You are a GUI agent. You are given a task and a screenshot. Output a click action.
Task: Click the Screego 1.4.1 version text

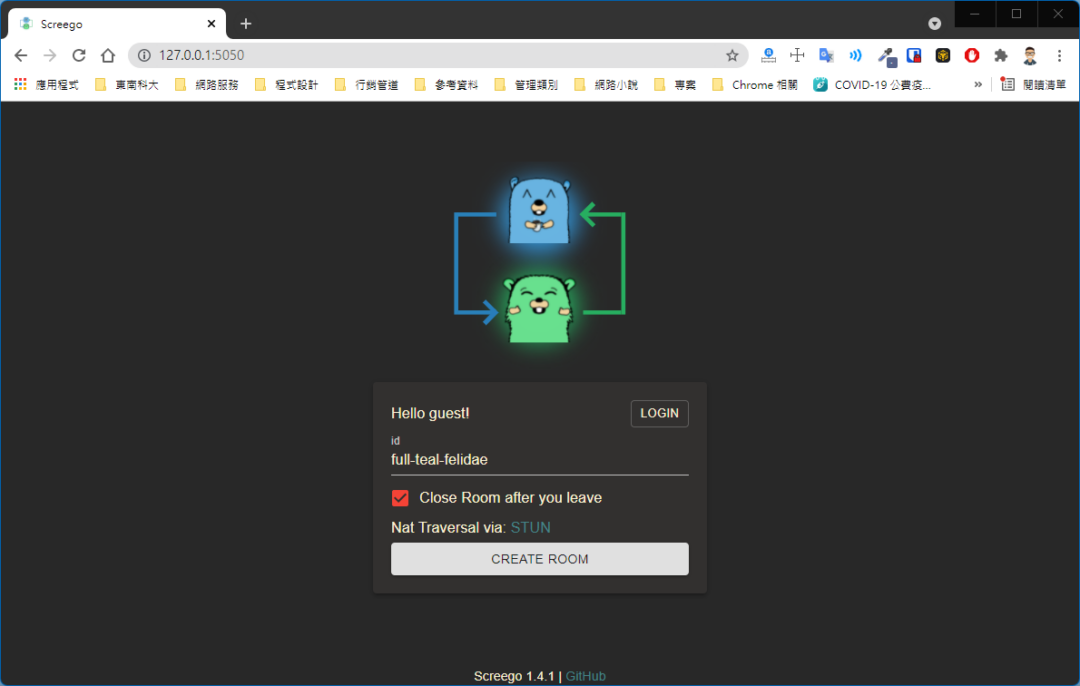click(514, 676)
